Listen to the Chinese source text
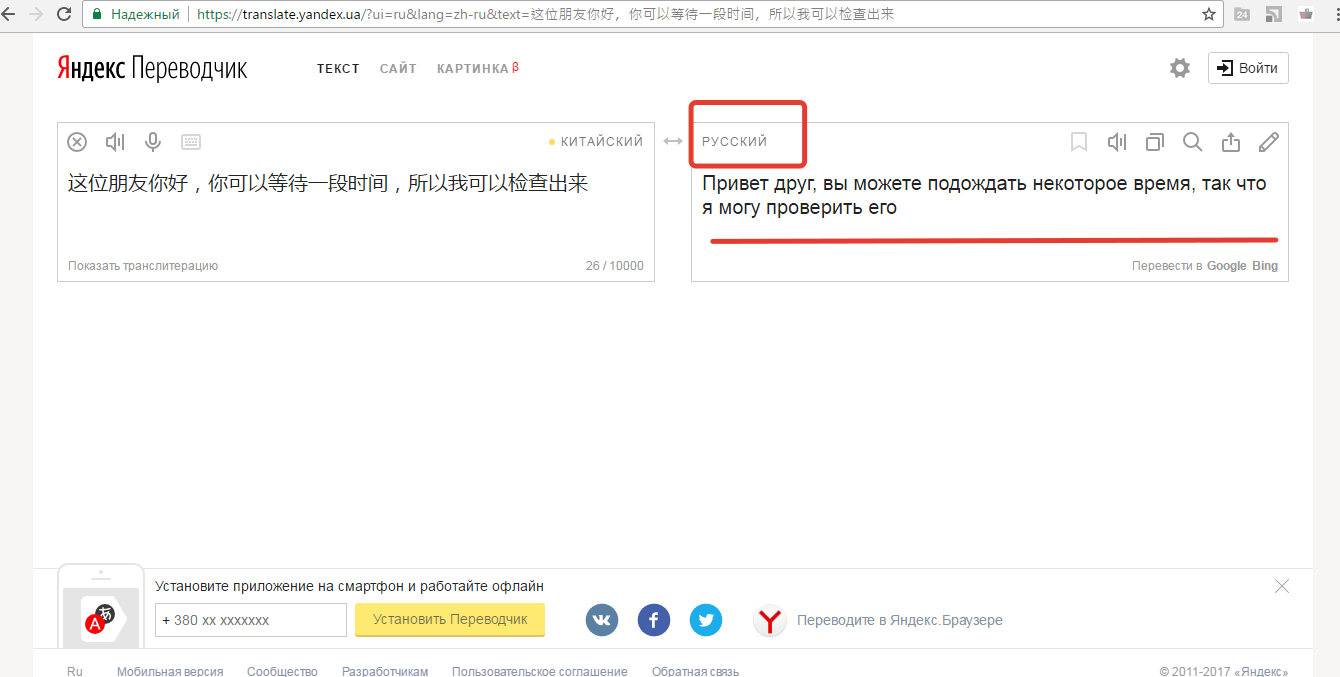This screenshot has height=677, width=1340. pyautogui.click(x=115, y=142)
